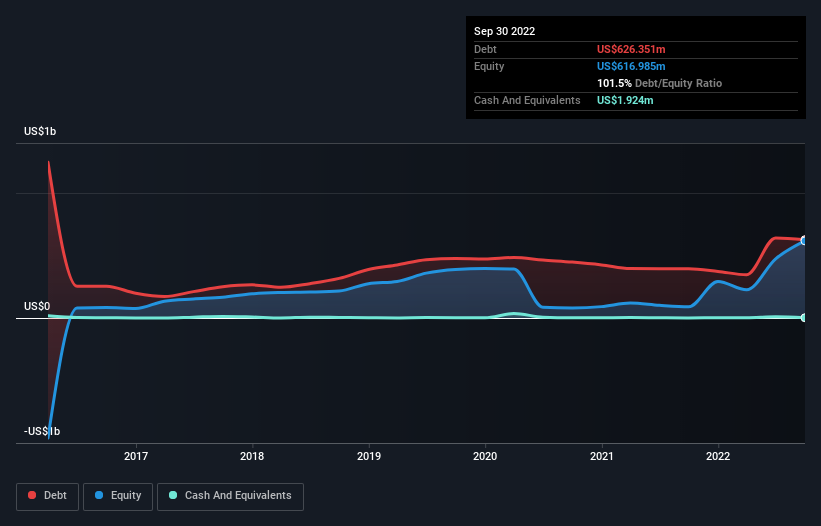Toggle Cash And Equivalents legend button
Viewport: 821px width, 526px height.
[230, 496]
